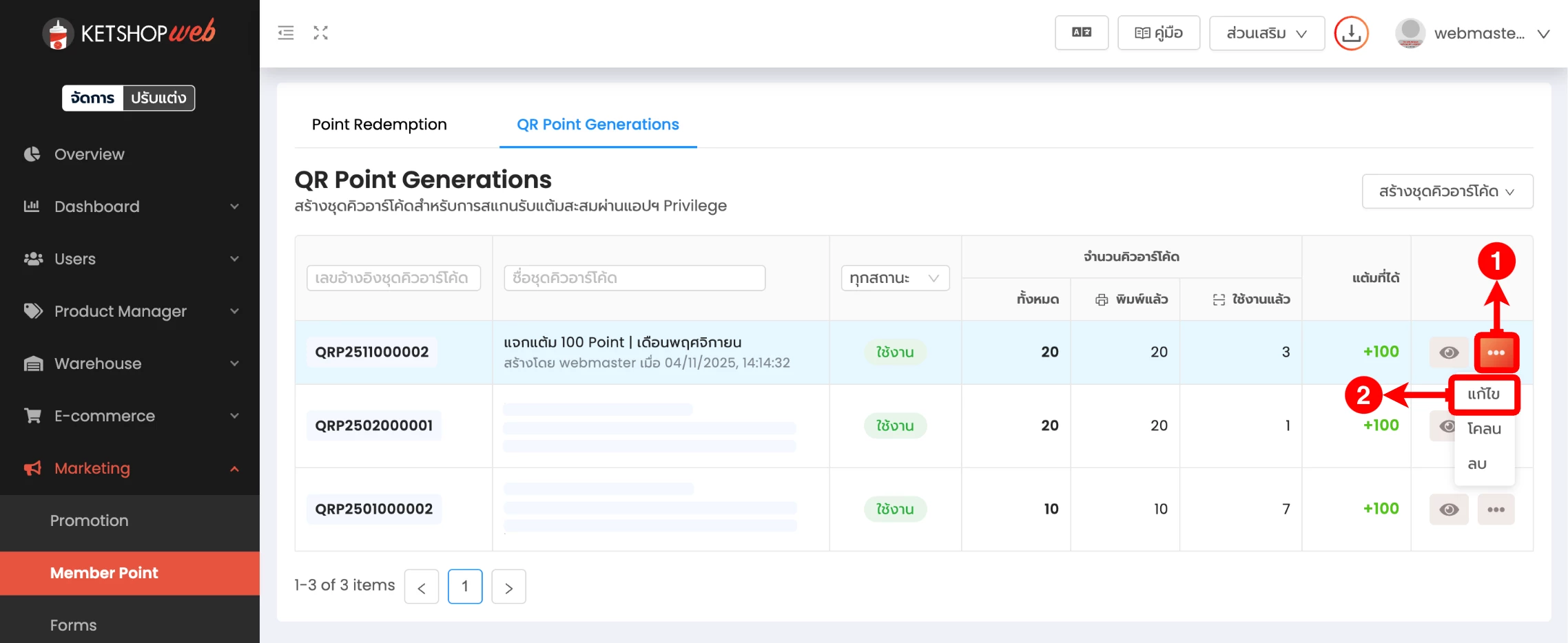This screenshot has width=1568, height=643.
Task: View details via eye icon for QRP2511000002
Action: point(1449,352)
